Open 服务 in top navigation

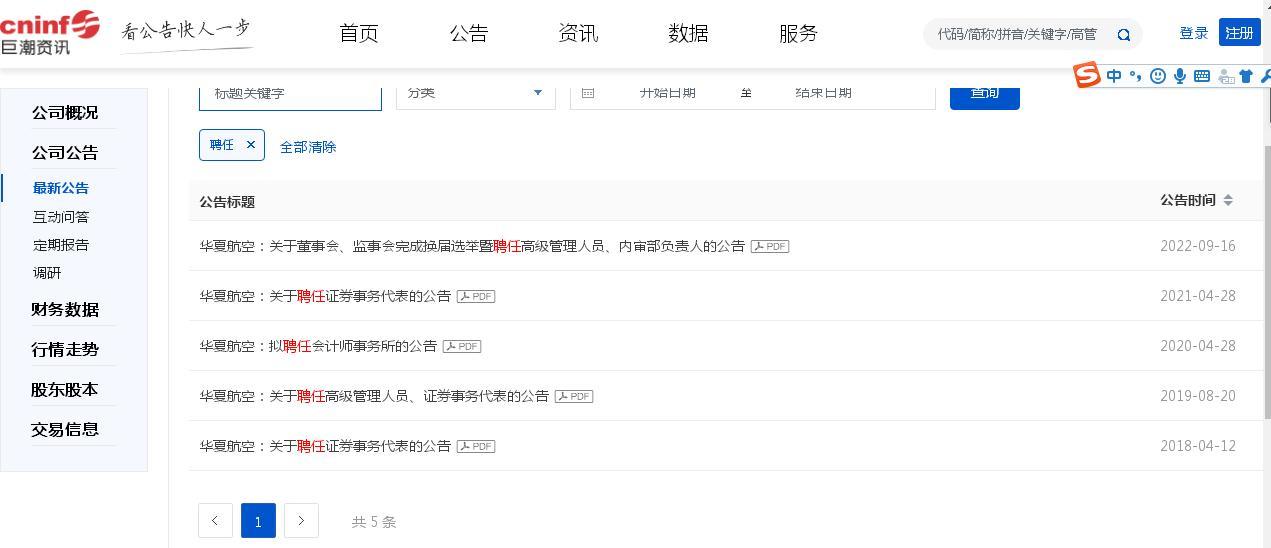[x=798, y=33]
